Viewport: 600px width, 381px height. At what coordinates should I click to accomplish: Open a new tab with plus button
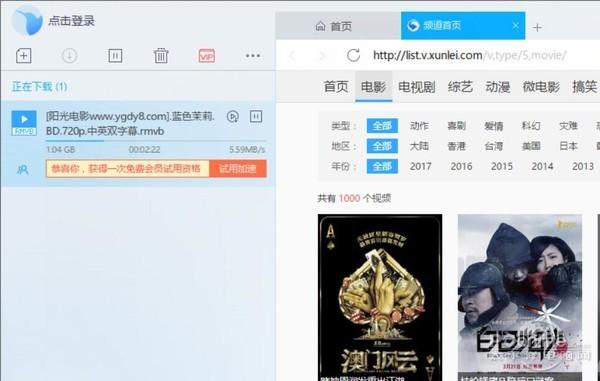tap(537, 28)
